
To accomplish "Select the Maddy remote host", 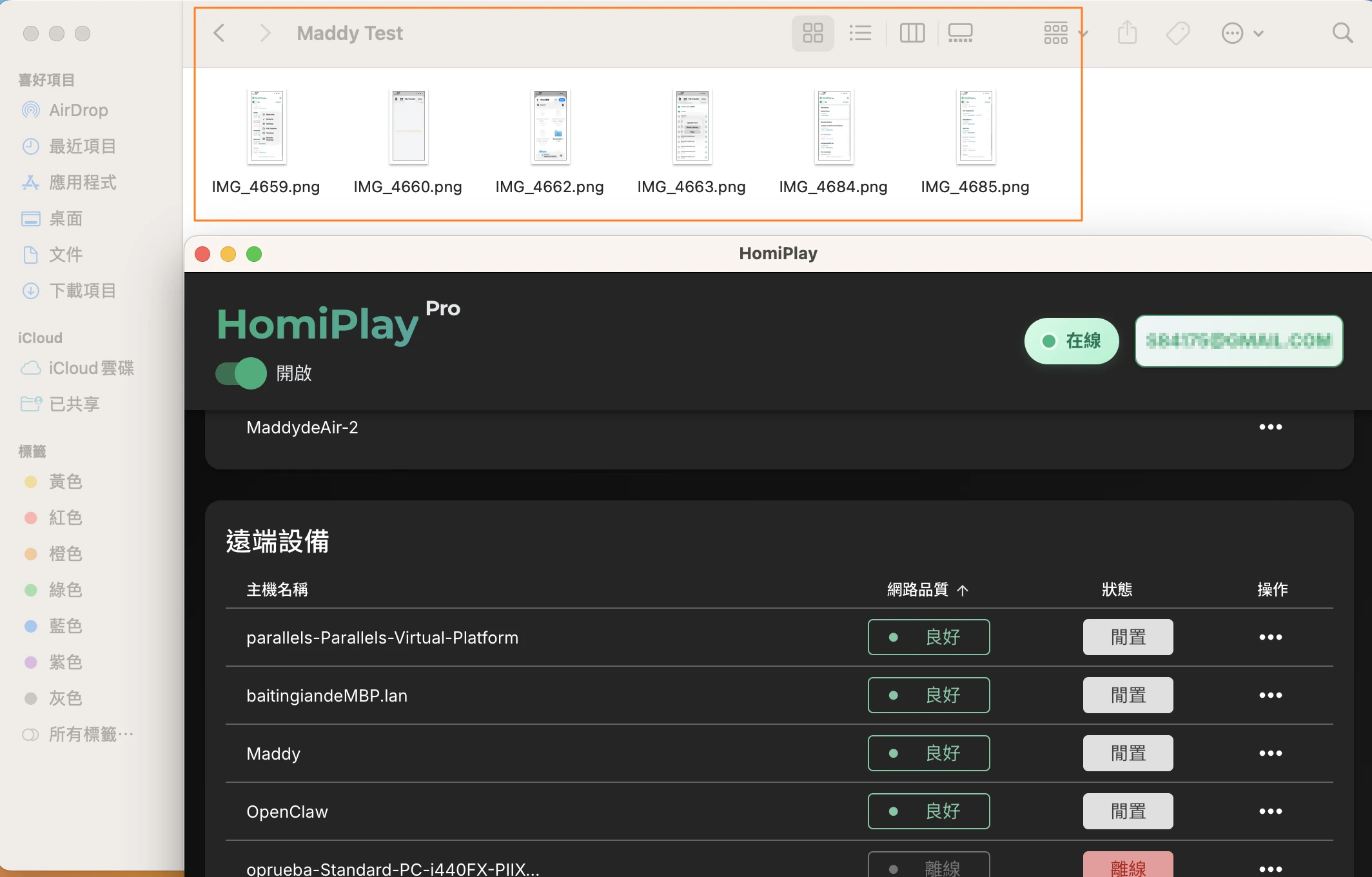I will coord(273,754).
